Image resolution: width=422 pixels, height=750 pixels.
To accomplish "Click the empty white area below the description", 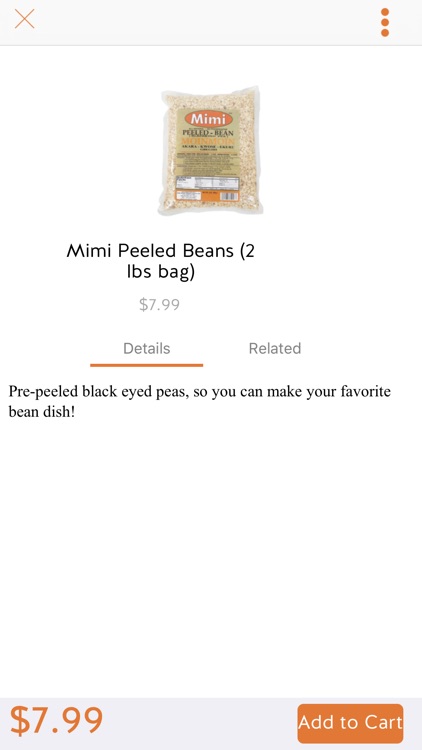I will coord(211,555).
